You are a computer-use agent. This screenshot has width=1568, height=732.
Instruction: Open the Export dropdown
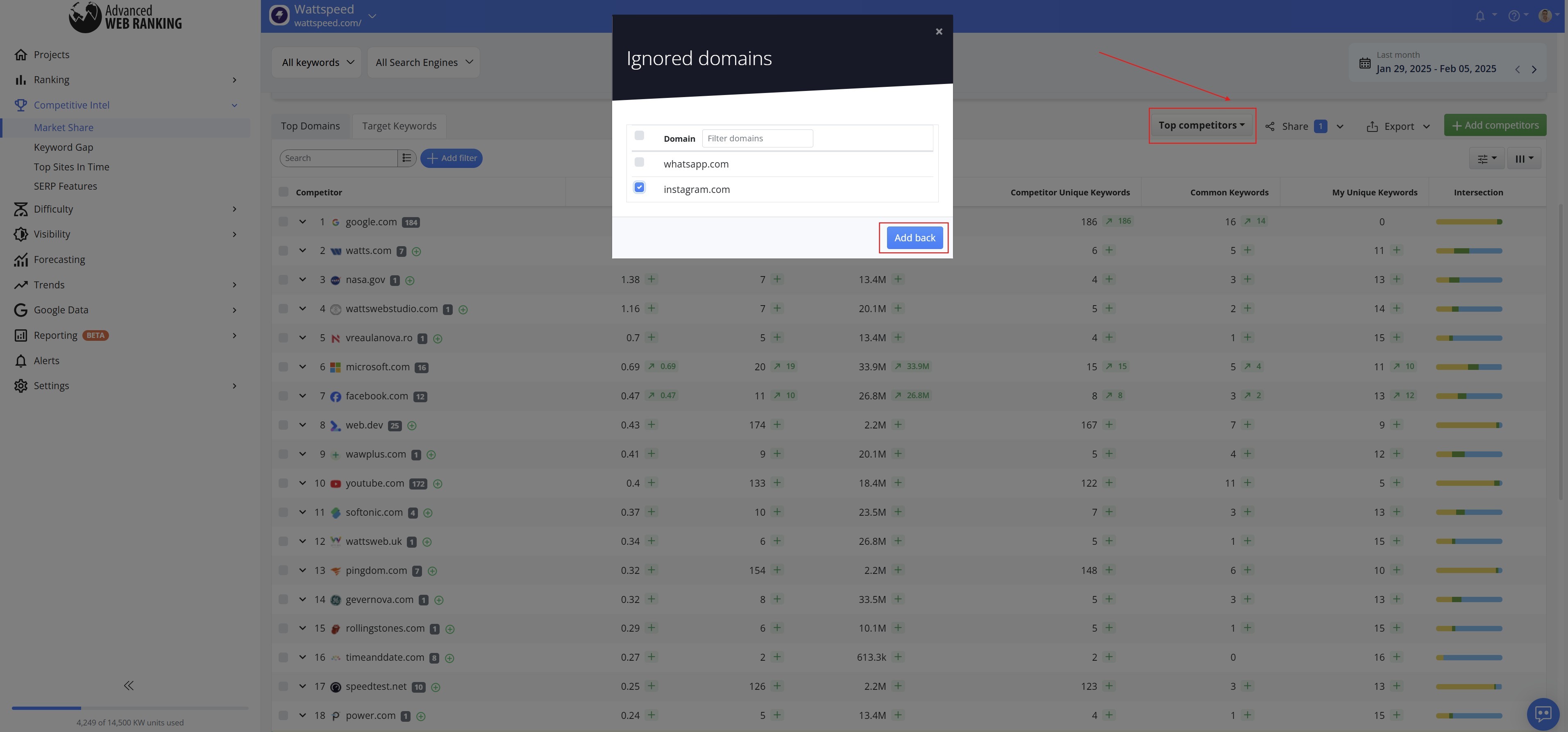[1398, 126]
